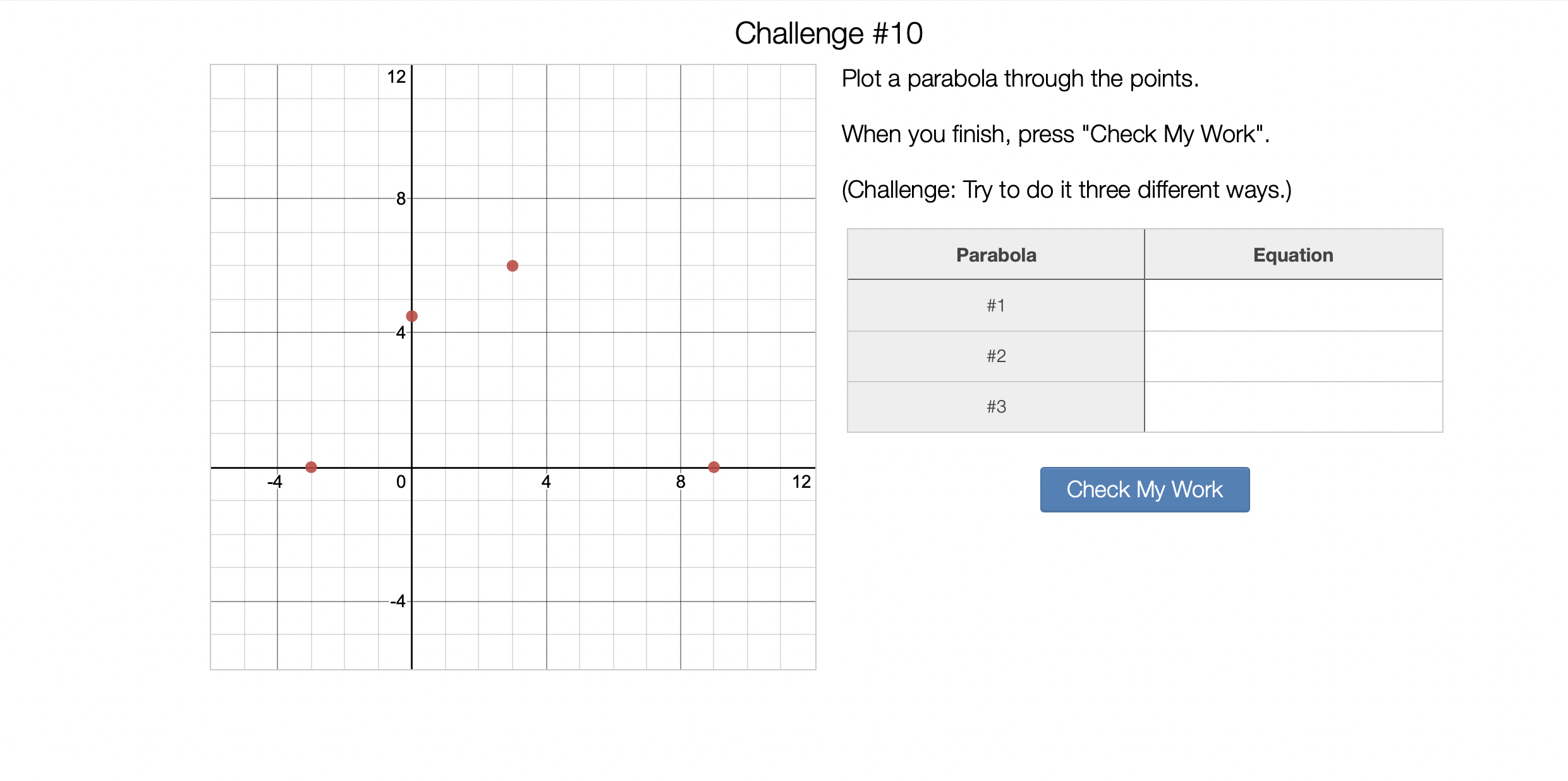This screenshot has height=781, width=1568.
Task: Select the equation cell for parabola #2
Action: coord(1293,356)
